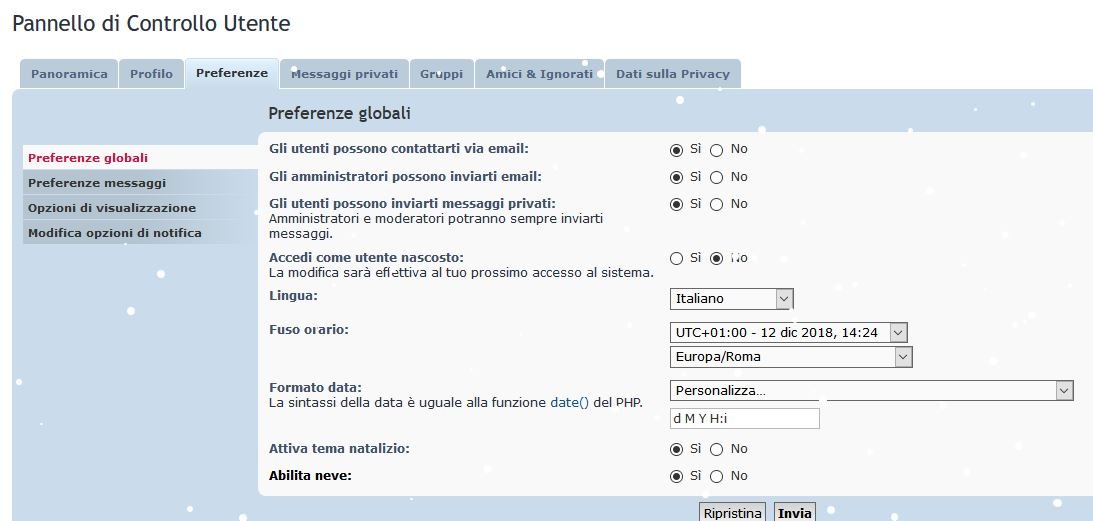Open the Europa/Roma city dropdown

790,357
